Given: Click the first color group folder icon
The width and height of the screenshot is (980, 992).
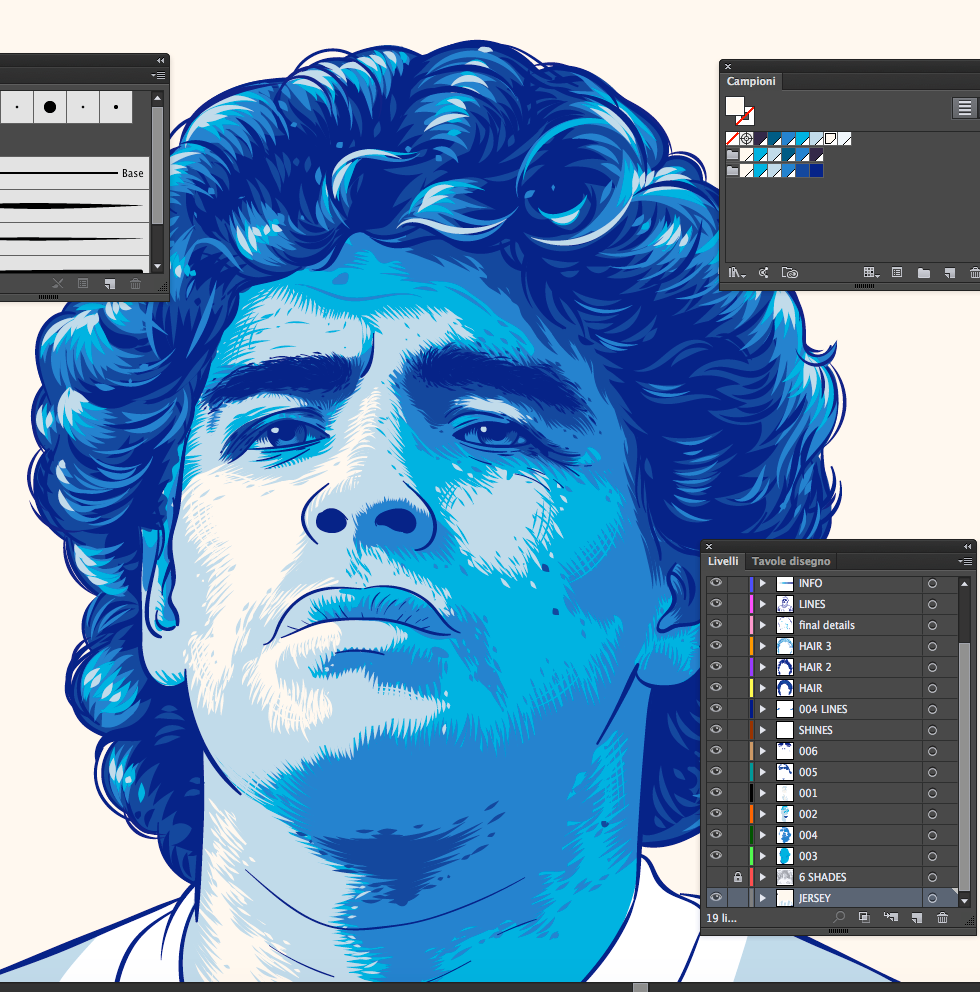Looking at the screenshot, I should pyautogui.click(x=733, y=154).
